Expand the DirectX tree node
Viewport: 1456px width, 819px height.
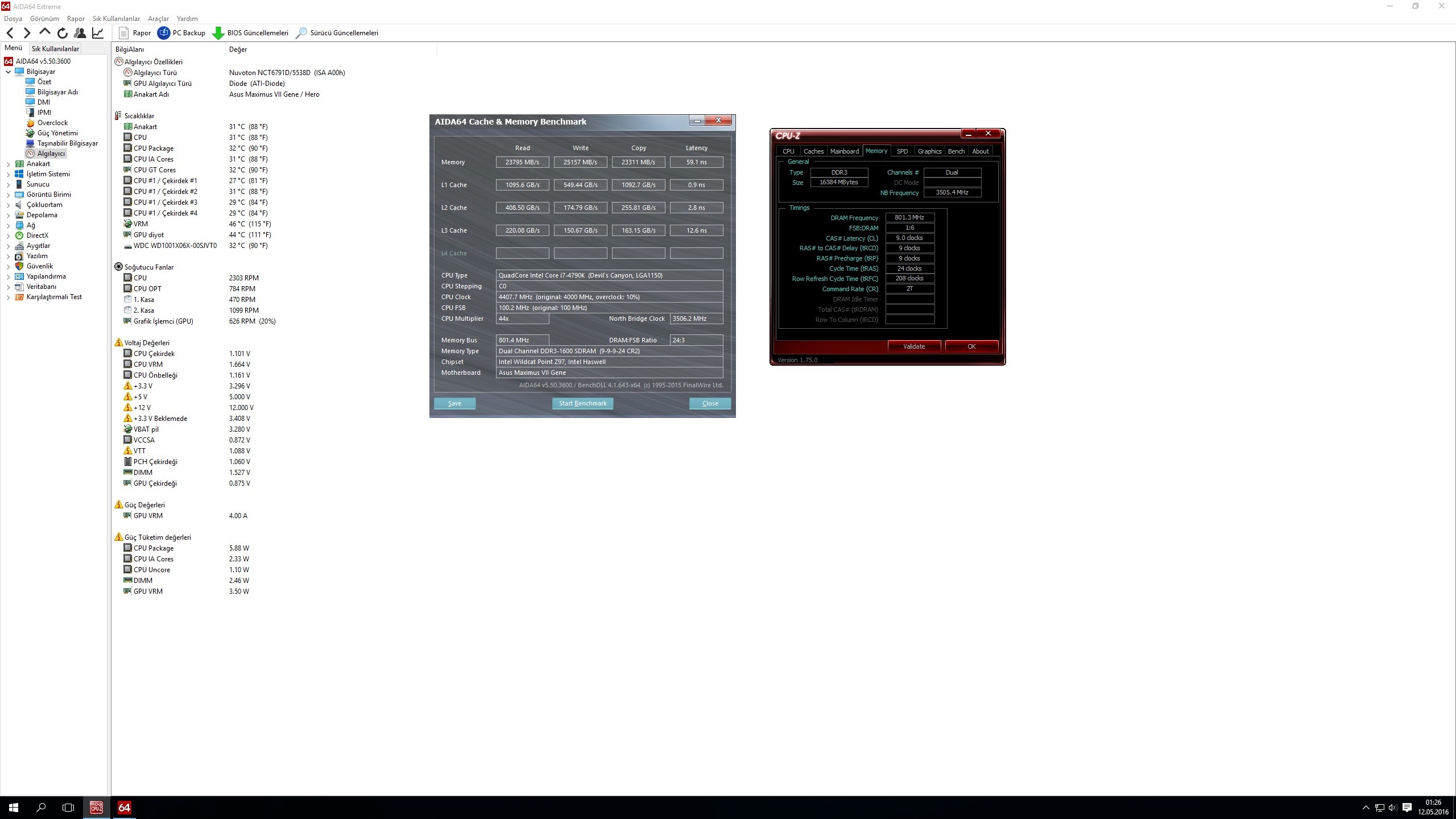[9, 235]
